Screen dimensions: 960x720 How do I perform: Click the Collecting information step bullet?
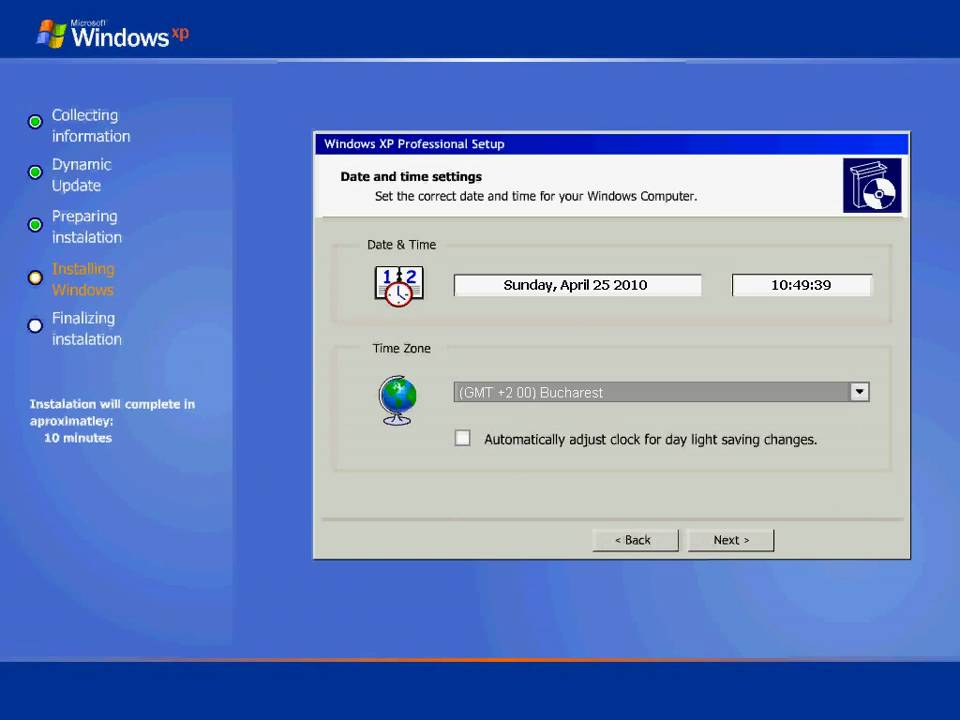tap(36, 121)
